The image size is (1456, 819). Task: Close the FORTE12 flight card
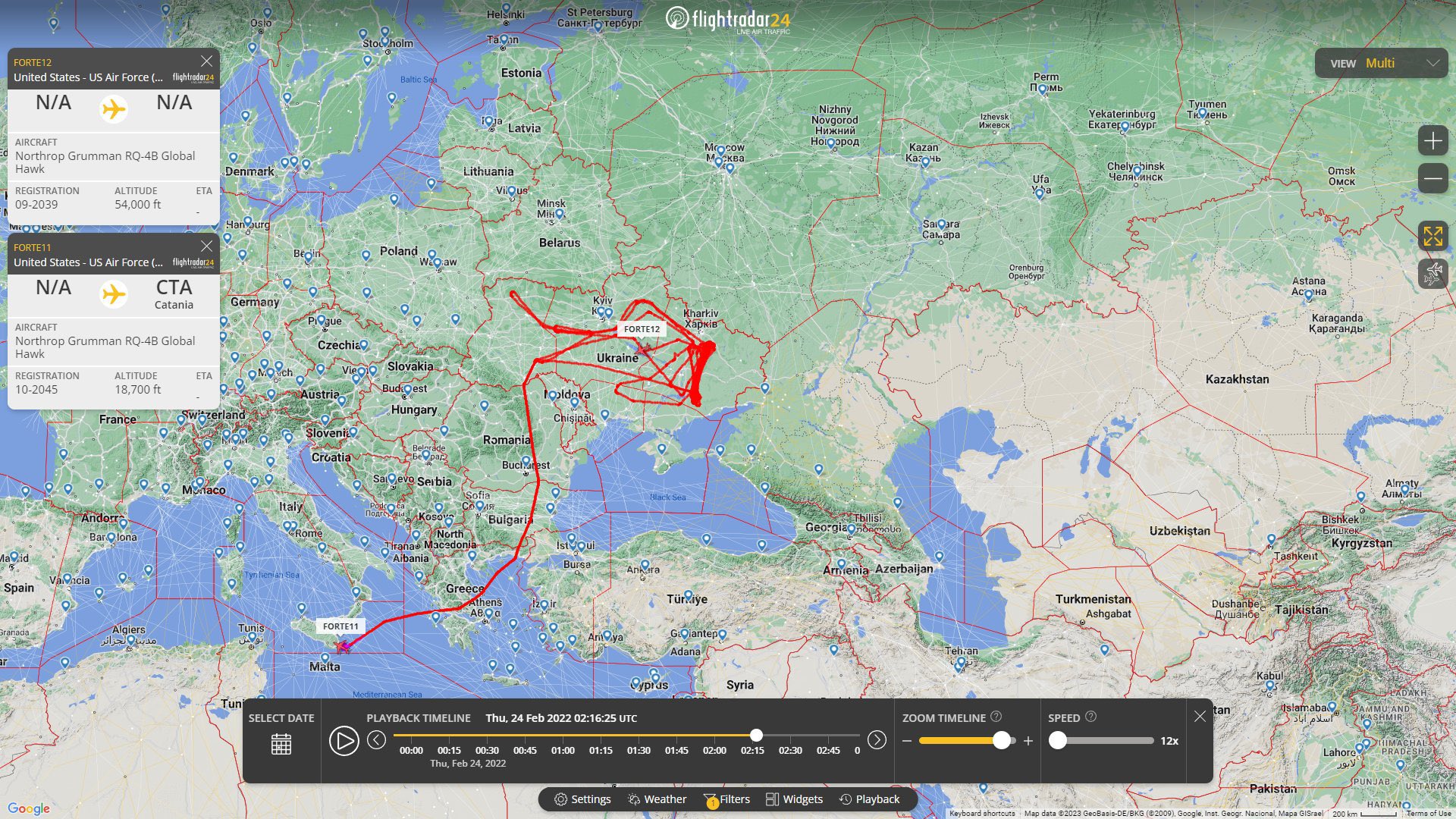[206, 61]
